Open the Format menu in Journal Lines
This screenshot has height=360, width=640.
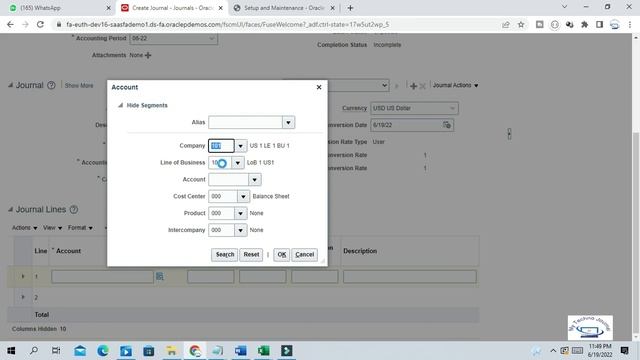(x=80, y=228)
